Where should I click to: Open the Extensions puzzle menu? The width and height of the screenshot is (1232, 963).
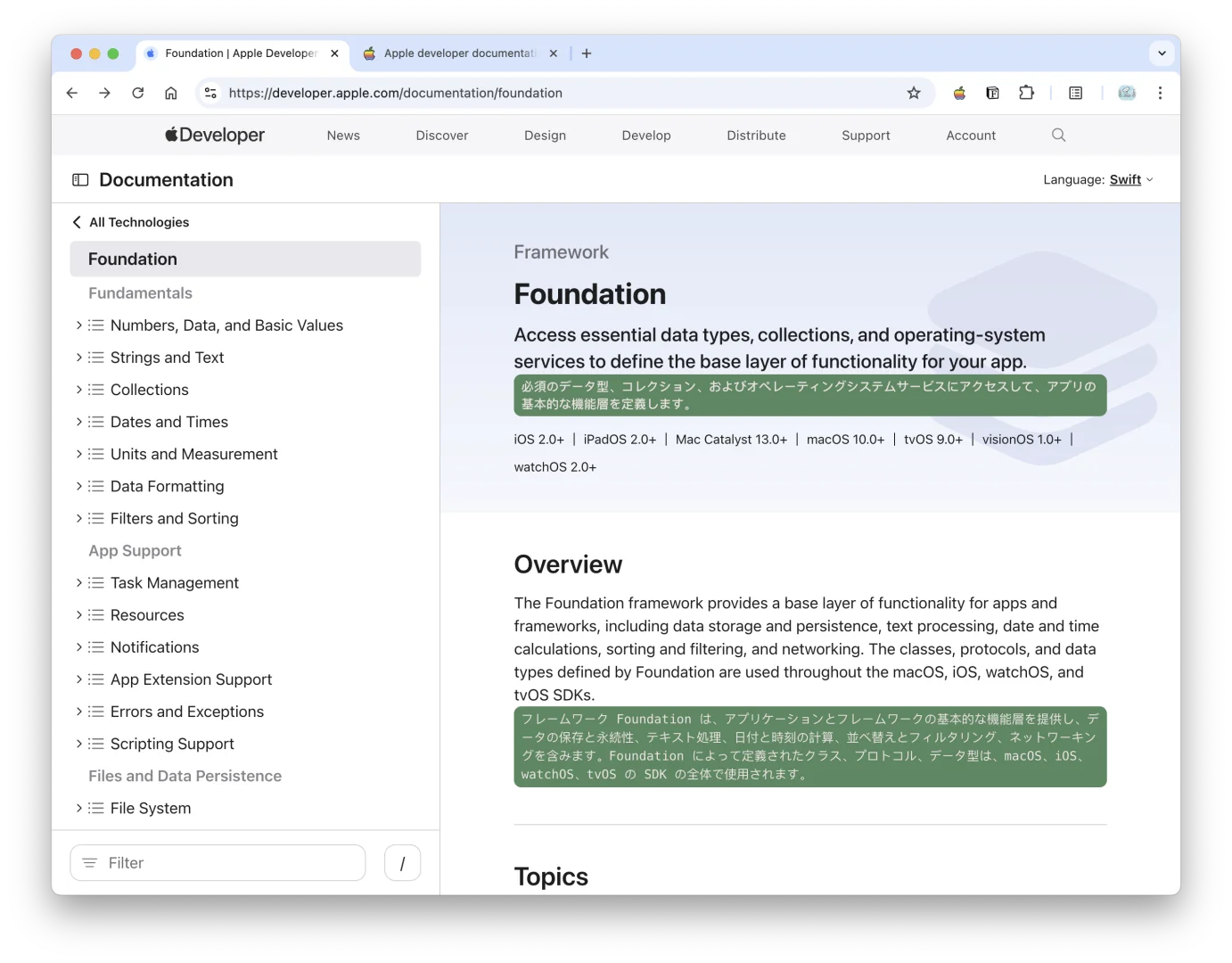click(1026, 93)
